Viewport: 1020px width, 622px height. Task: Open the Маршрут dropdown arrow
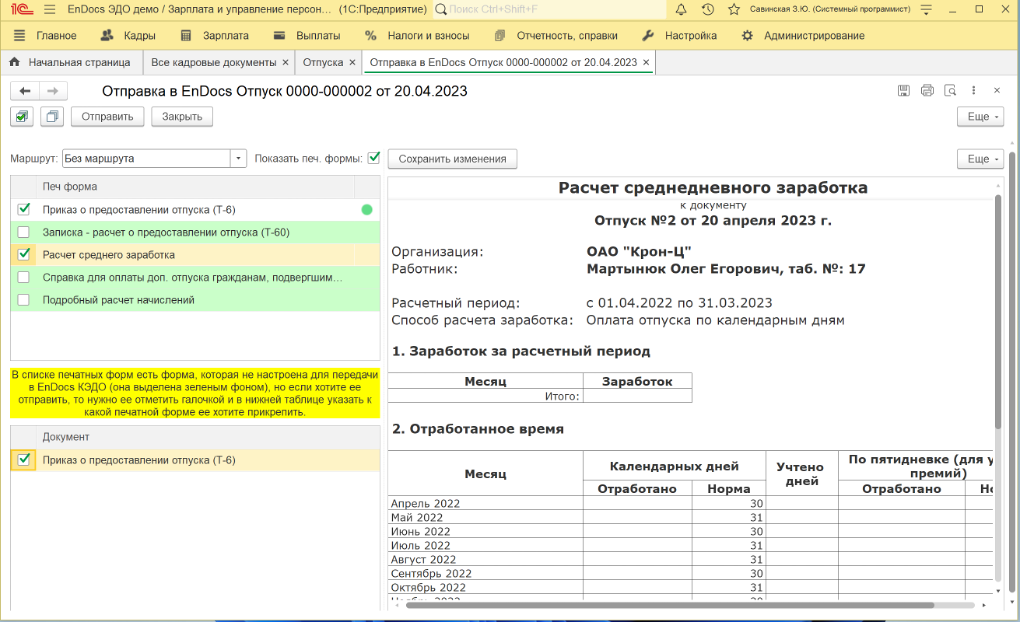238,158
